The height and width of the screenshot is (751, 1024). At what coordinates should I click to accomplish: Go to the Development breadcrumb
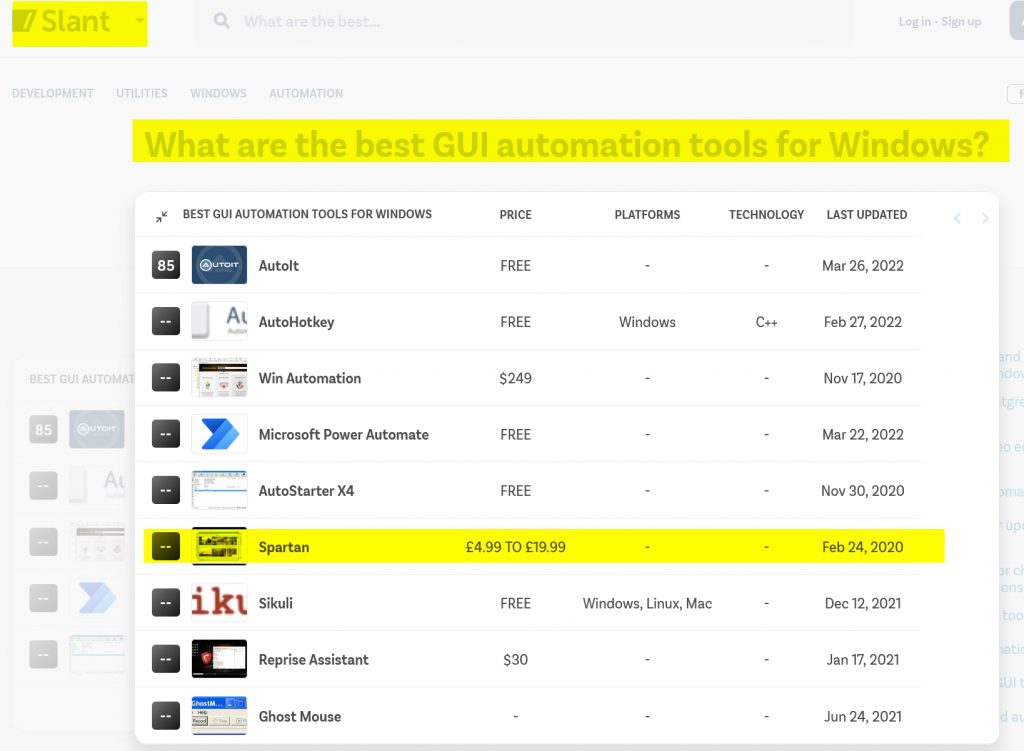pyautogui.click(x=52, y=93)
